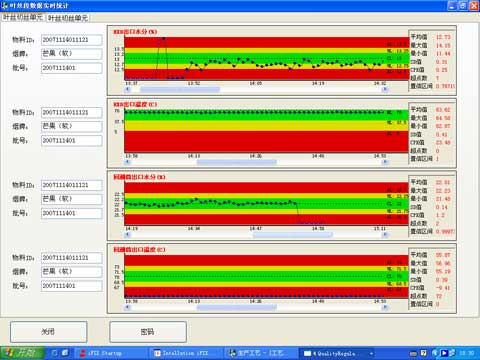The width and height of the screenshot is (480, 360).
Task: Click 物料ID field beside the second chart
Action: point(72,113)
